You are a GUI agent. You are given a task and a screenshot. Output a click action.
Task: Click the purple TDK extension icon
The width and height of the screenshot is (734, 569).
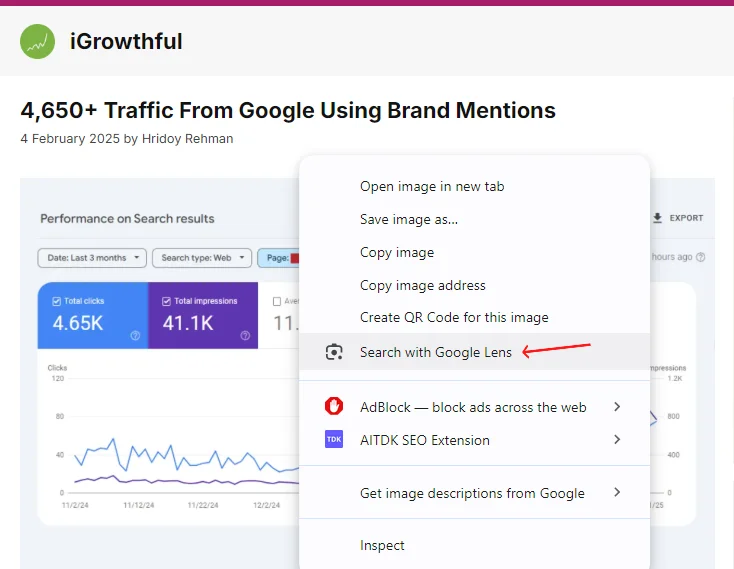point(334,439)
